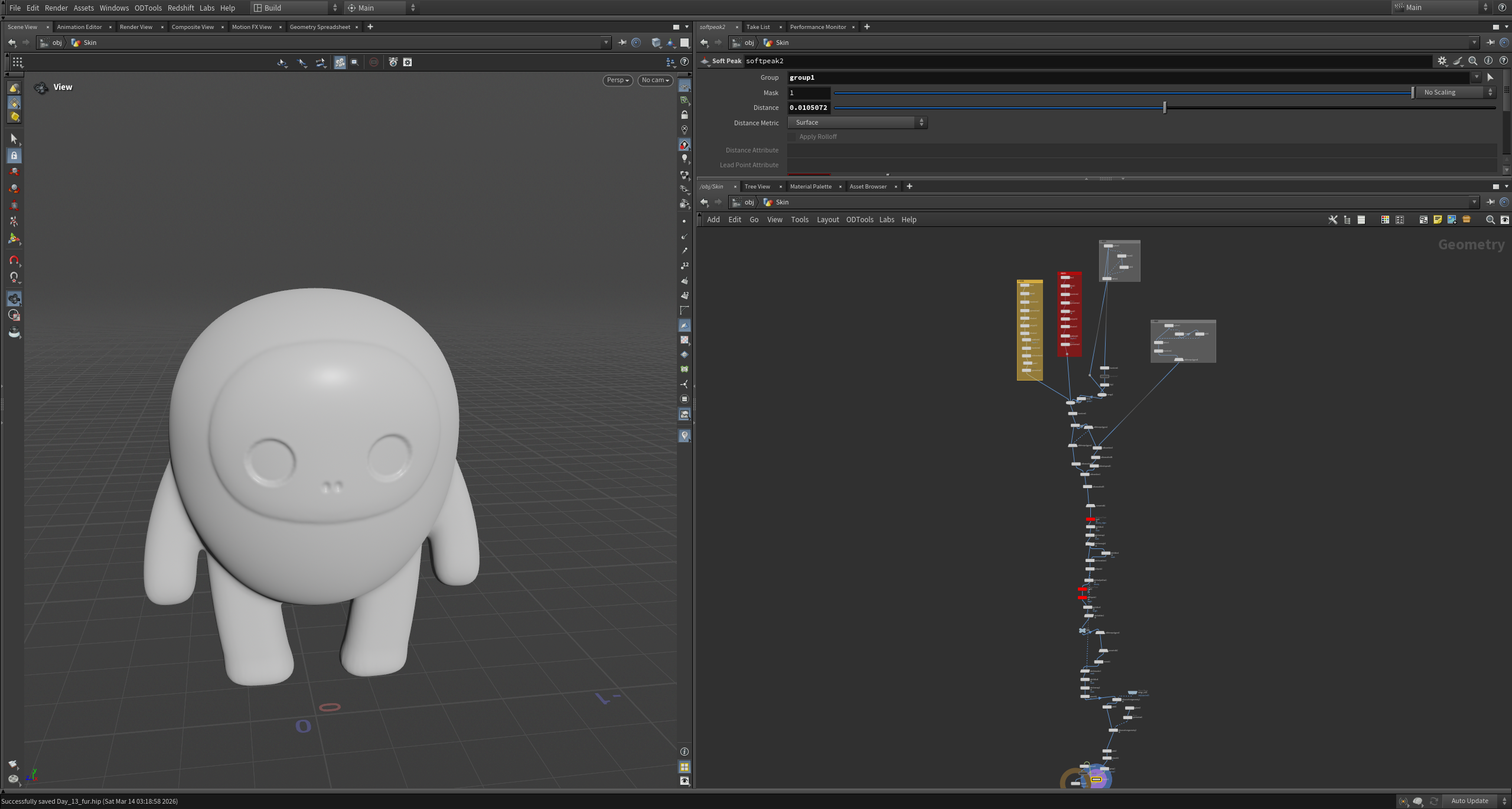Open the Auto Update mode dropdown
Viewport: 1512px width, 809px height.
click(x=1476, y=801)
